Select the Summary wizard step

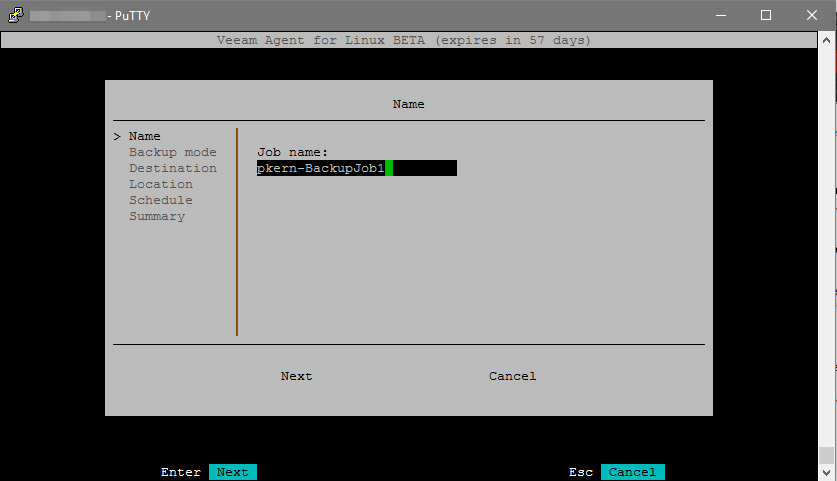click(x=157, y=216)
